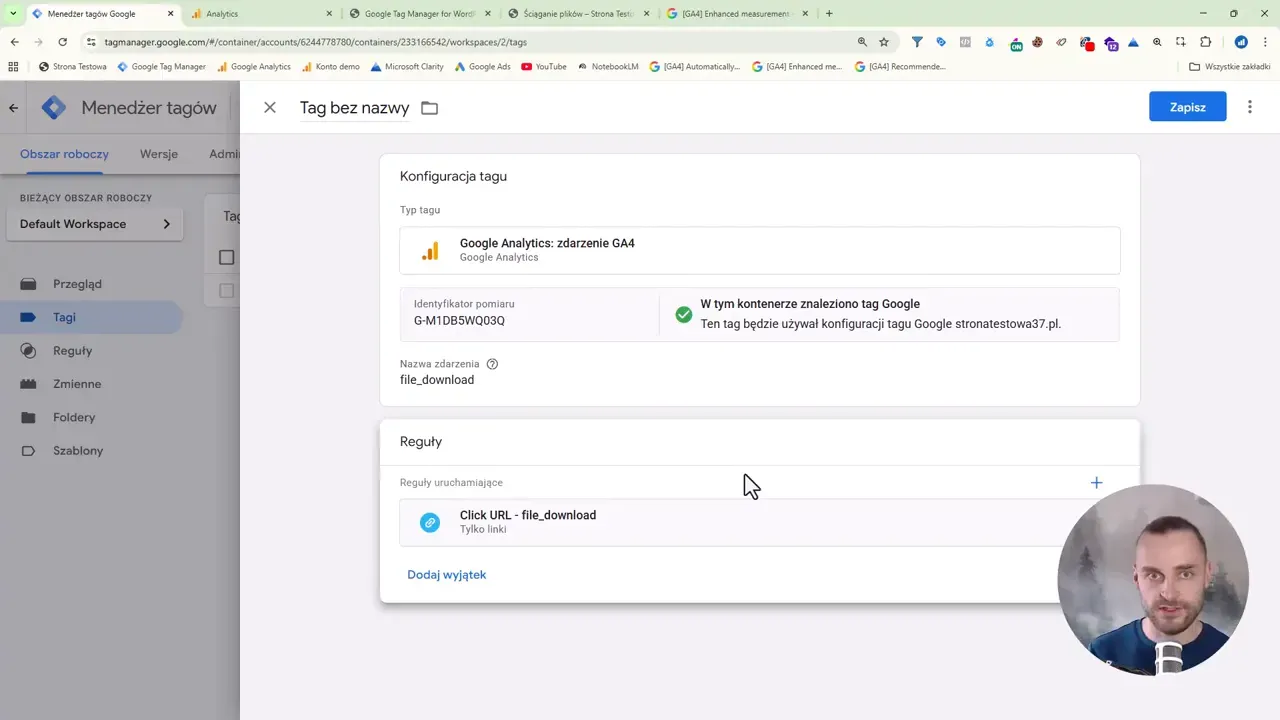Close the tag editor with the X icon

270,107
